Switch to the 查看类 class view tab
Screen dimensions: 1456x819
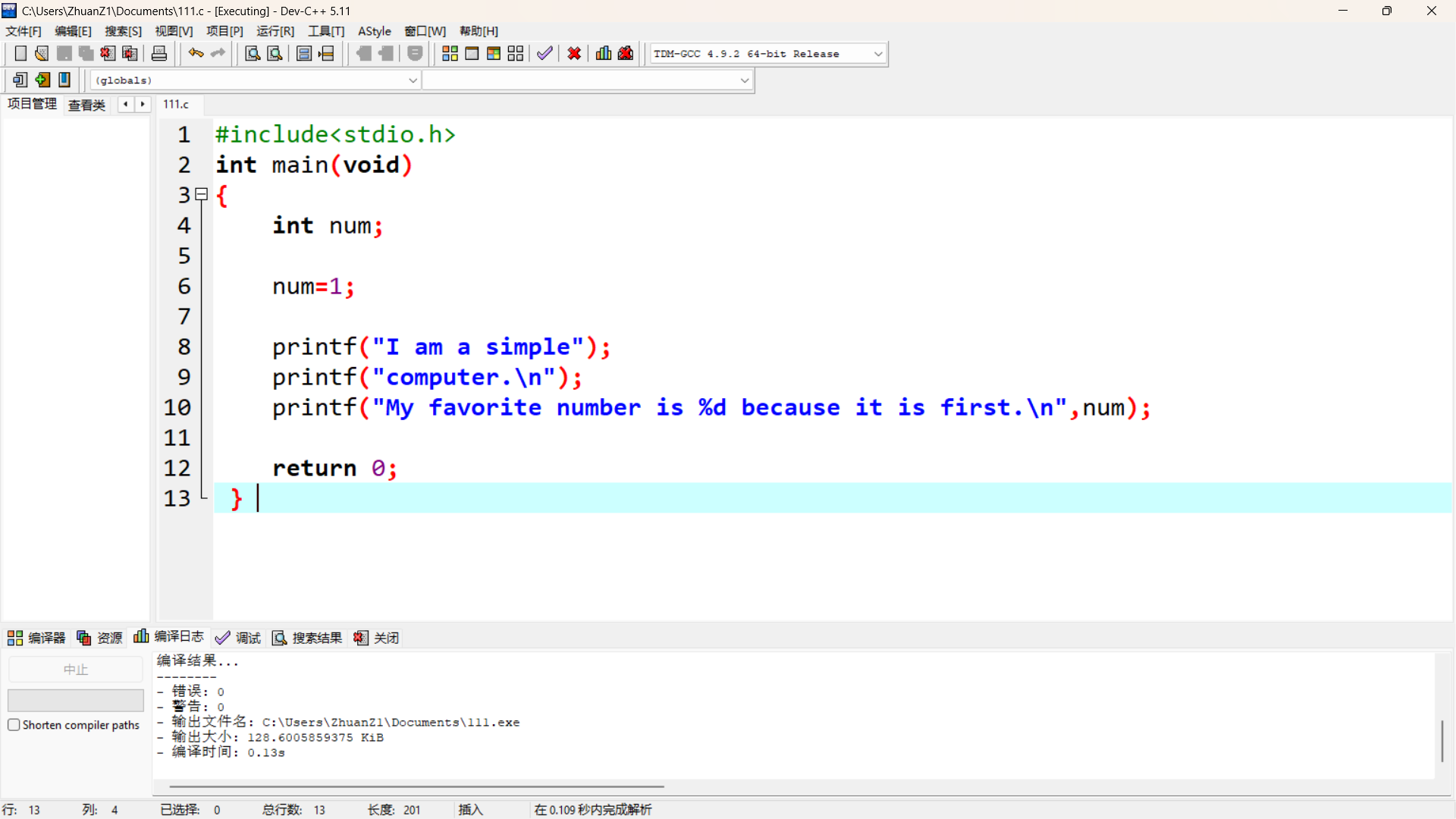coord(86,105)
